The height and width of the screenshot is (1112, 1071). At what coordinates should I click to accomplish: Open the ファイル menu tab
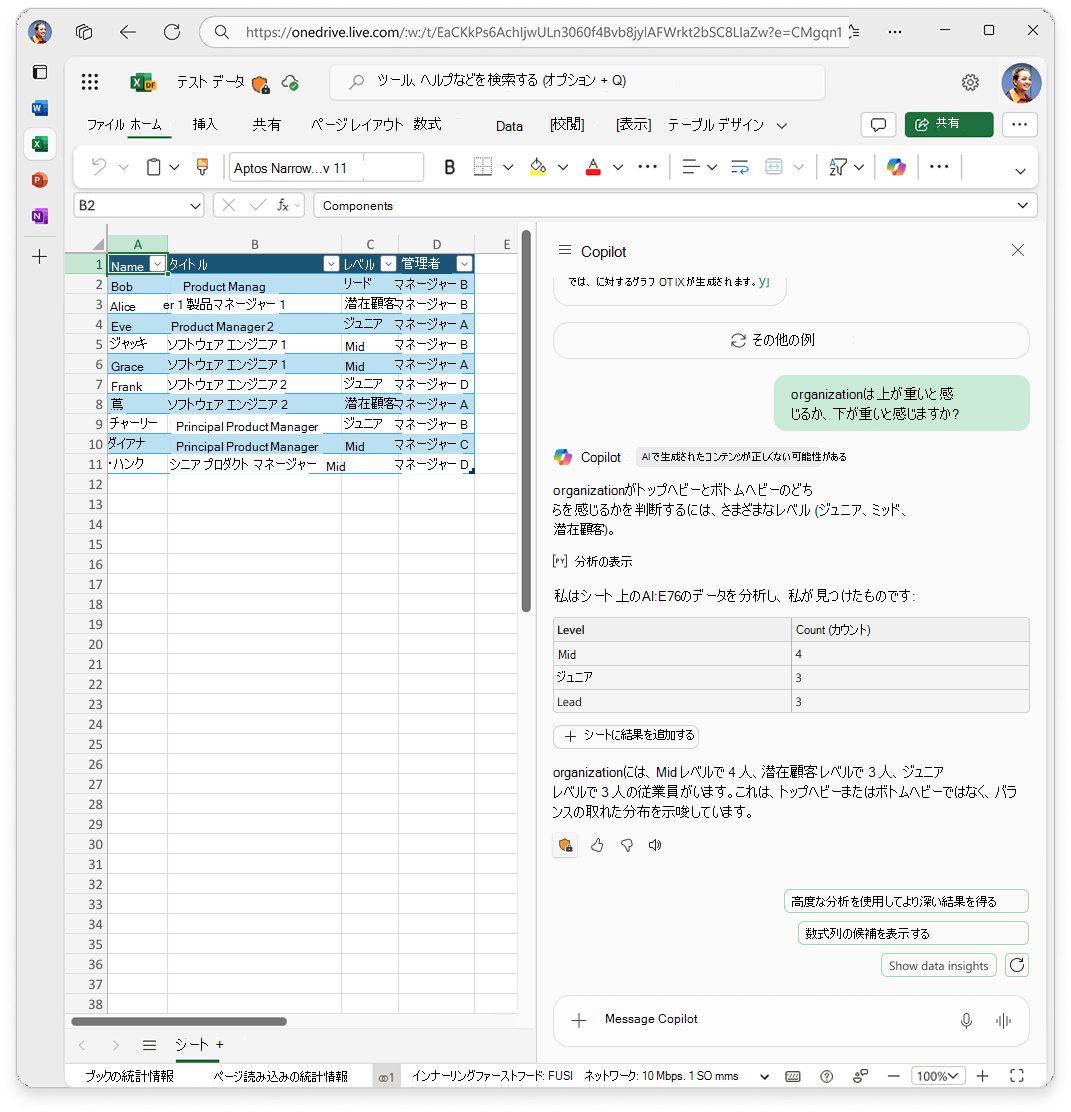click(x=106, y=125)
